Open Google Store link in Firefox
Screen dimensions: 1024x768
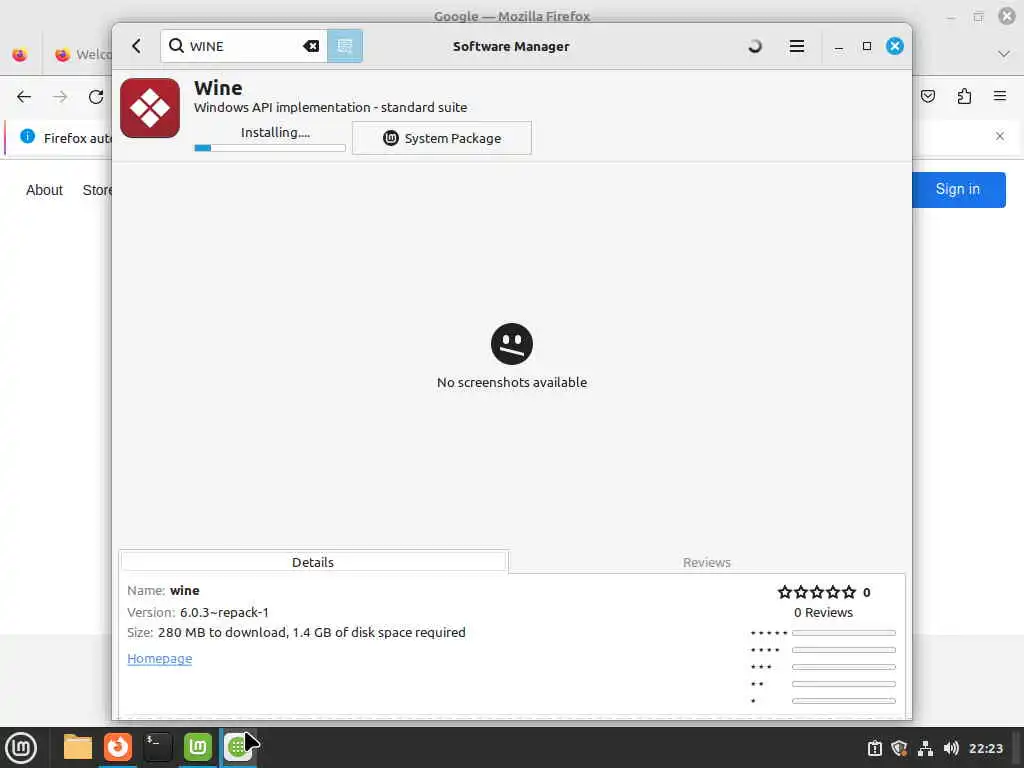[97, 190]
